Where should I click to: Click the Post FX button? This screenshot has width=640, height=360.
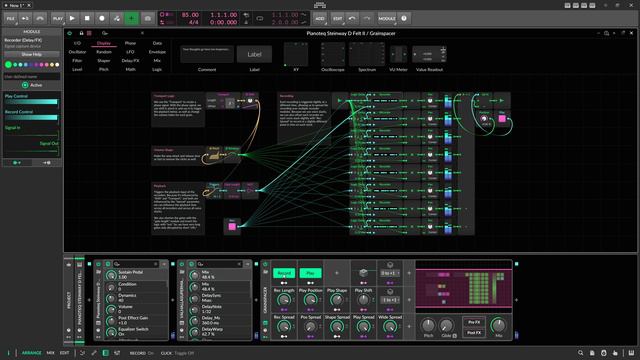[x=474, y=333]
